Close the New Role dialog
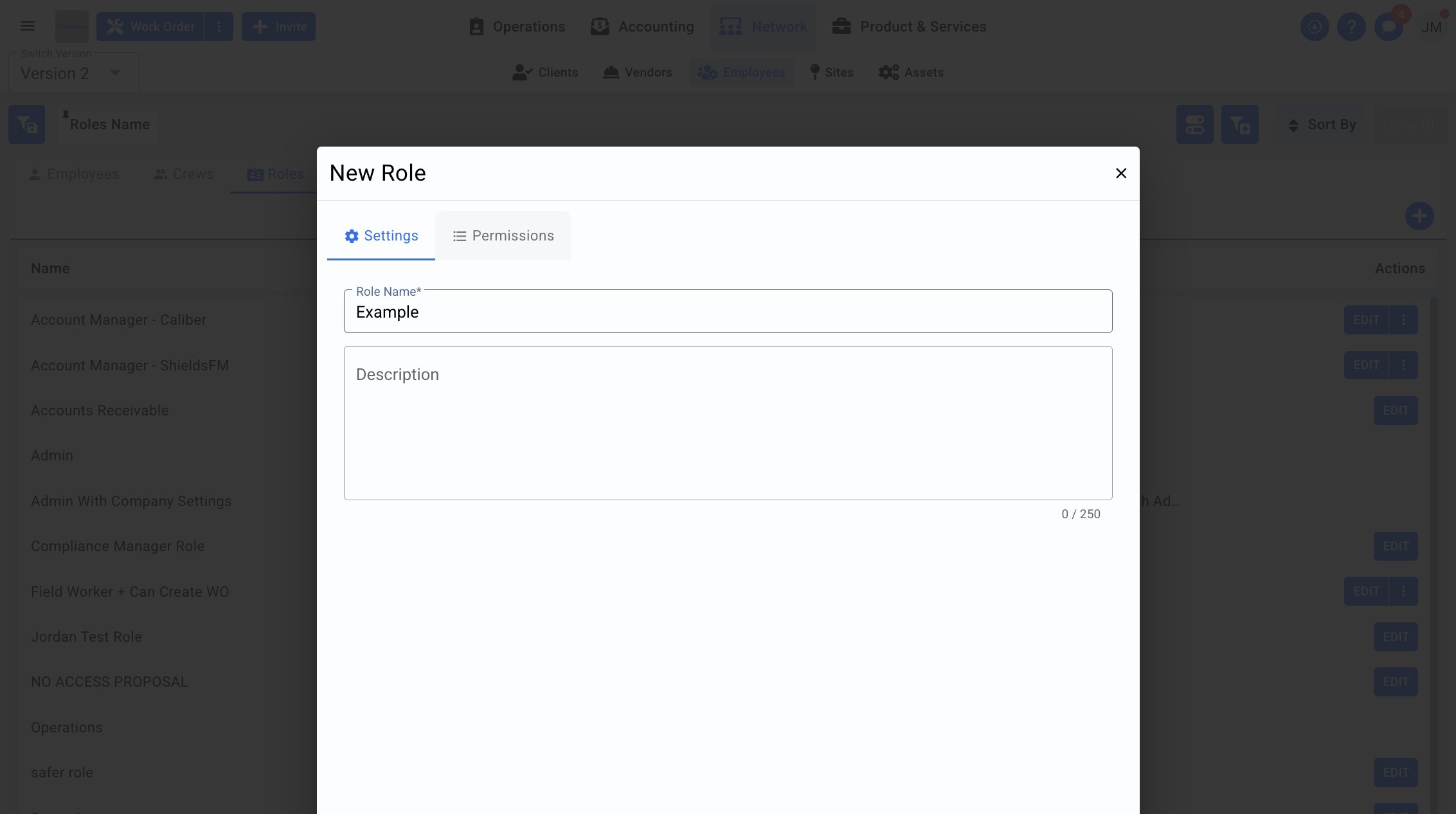Image resolution: width=1456 pixels, height=814 pixels. click(x=1120, y=174)
